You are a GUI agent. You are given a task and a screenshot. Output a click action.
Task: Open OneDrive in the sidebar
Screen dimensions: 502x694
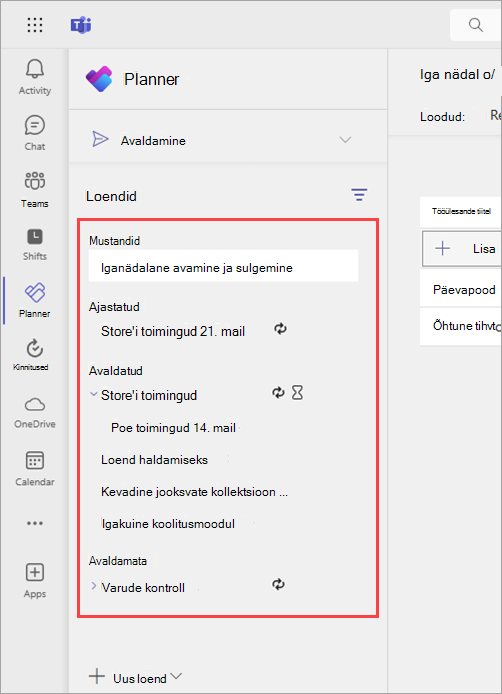35,413
